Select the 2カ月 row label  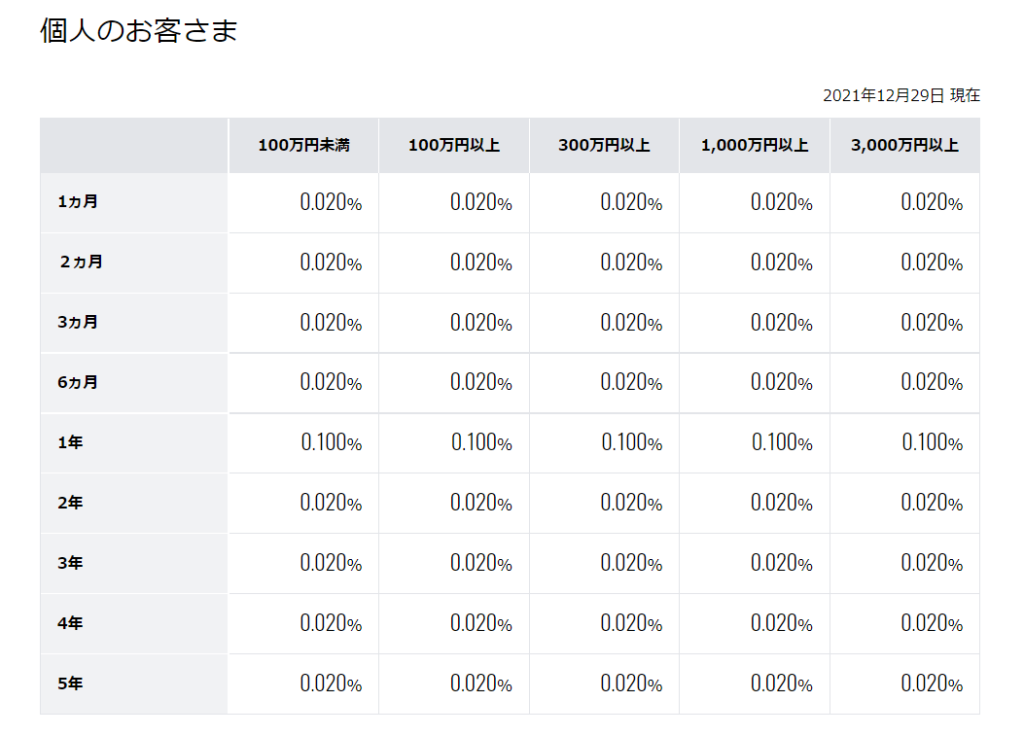pos(81,262)
